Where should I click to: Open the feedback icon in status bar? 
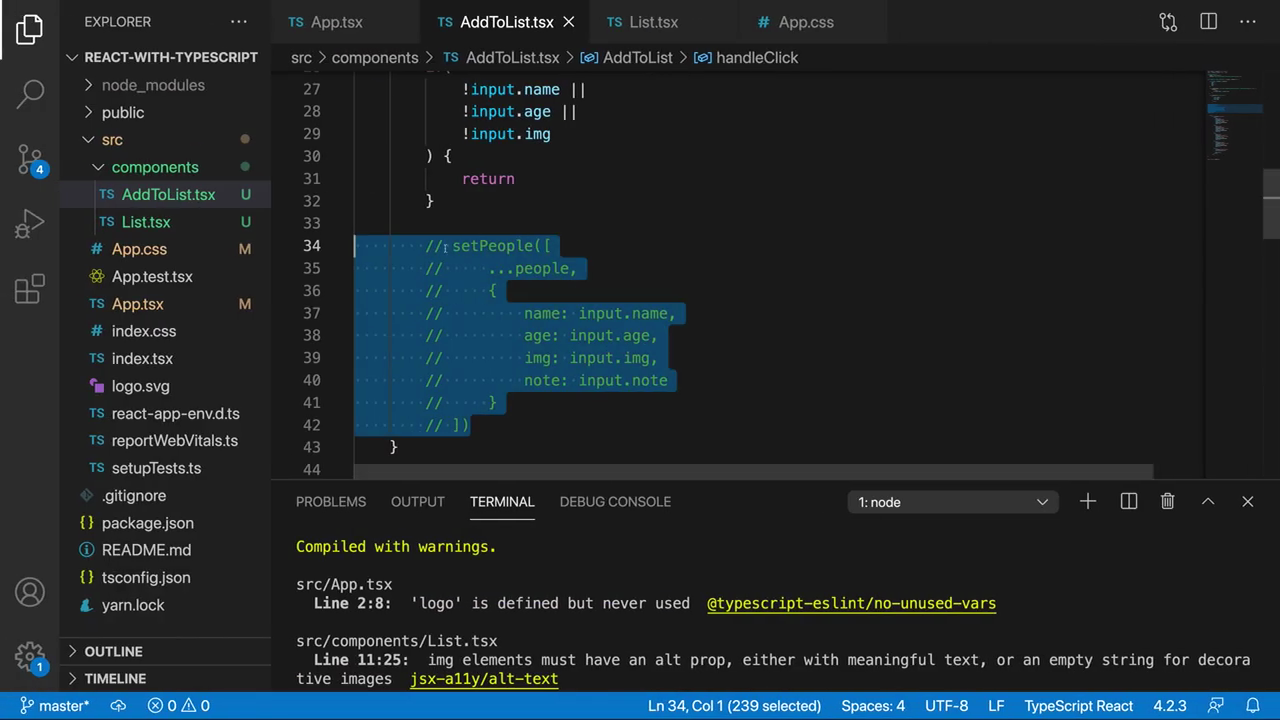coord(1216,706)
